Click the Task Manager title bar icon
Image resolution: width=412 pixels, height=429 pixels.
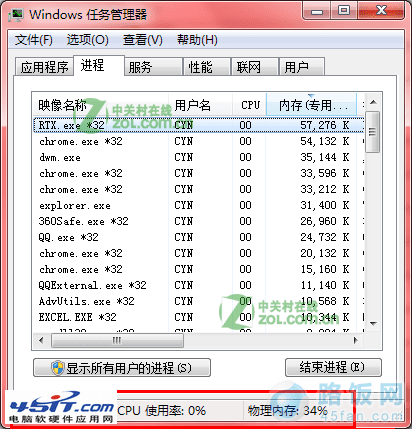[x=16, y=15]
